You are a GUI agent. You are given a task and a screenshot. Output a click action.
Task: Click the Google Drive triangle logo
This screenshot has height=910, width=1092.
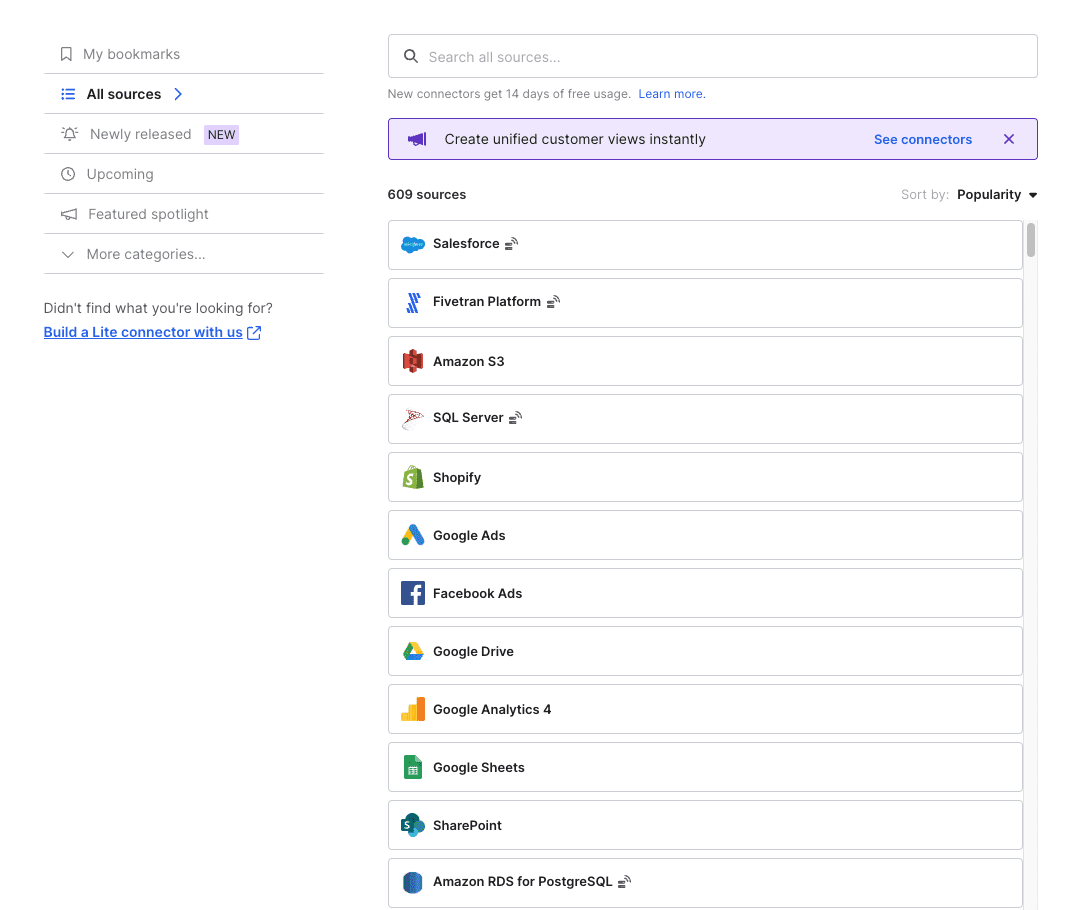click(413, 651)
